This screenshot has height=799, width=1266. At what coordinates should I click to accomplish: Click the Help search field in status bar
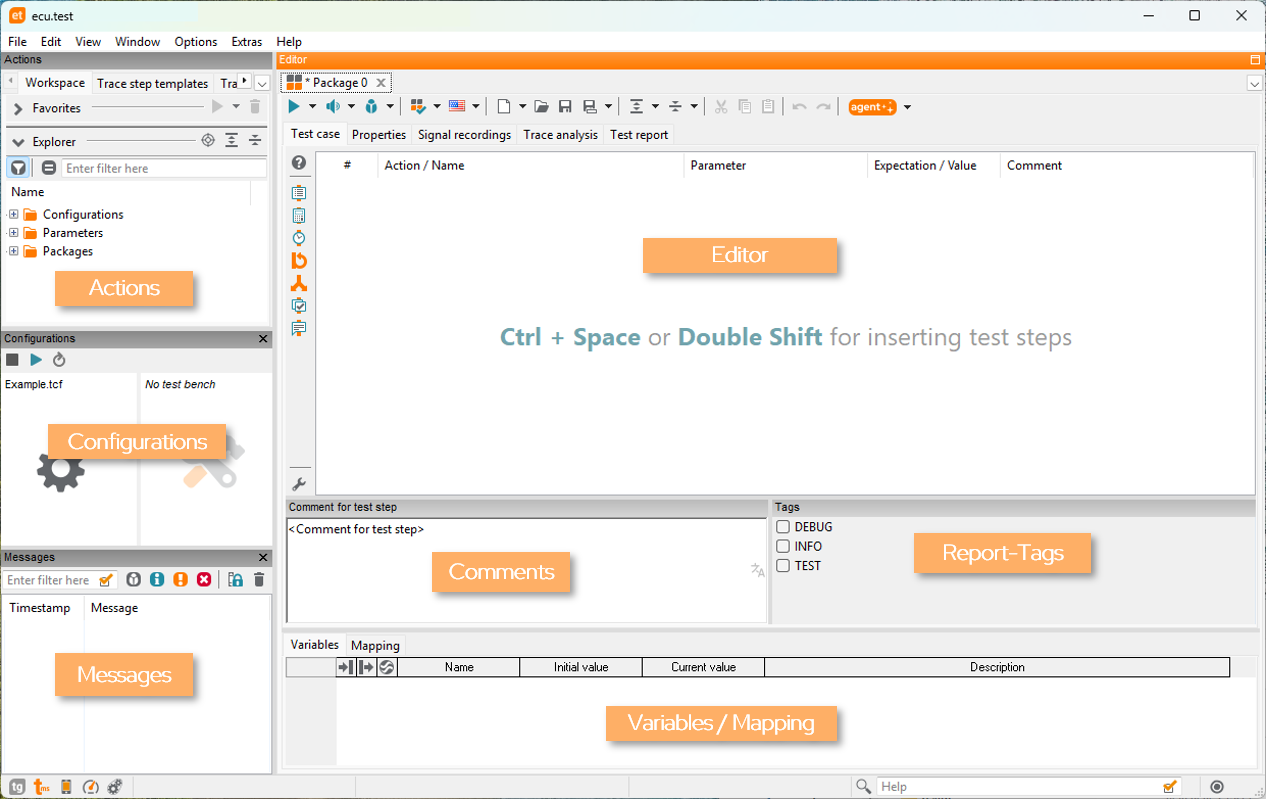click(1029, 787)
